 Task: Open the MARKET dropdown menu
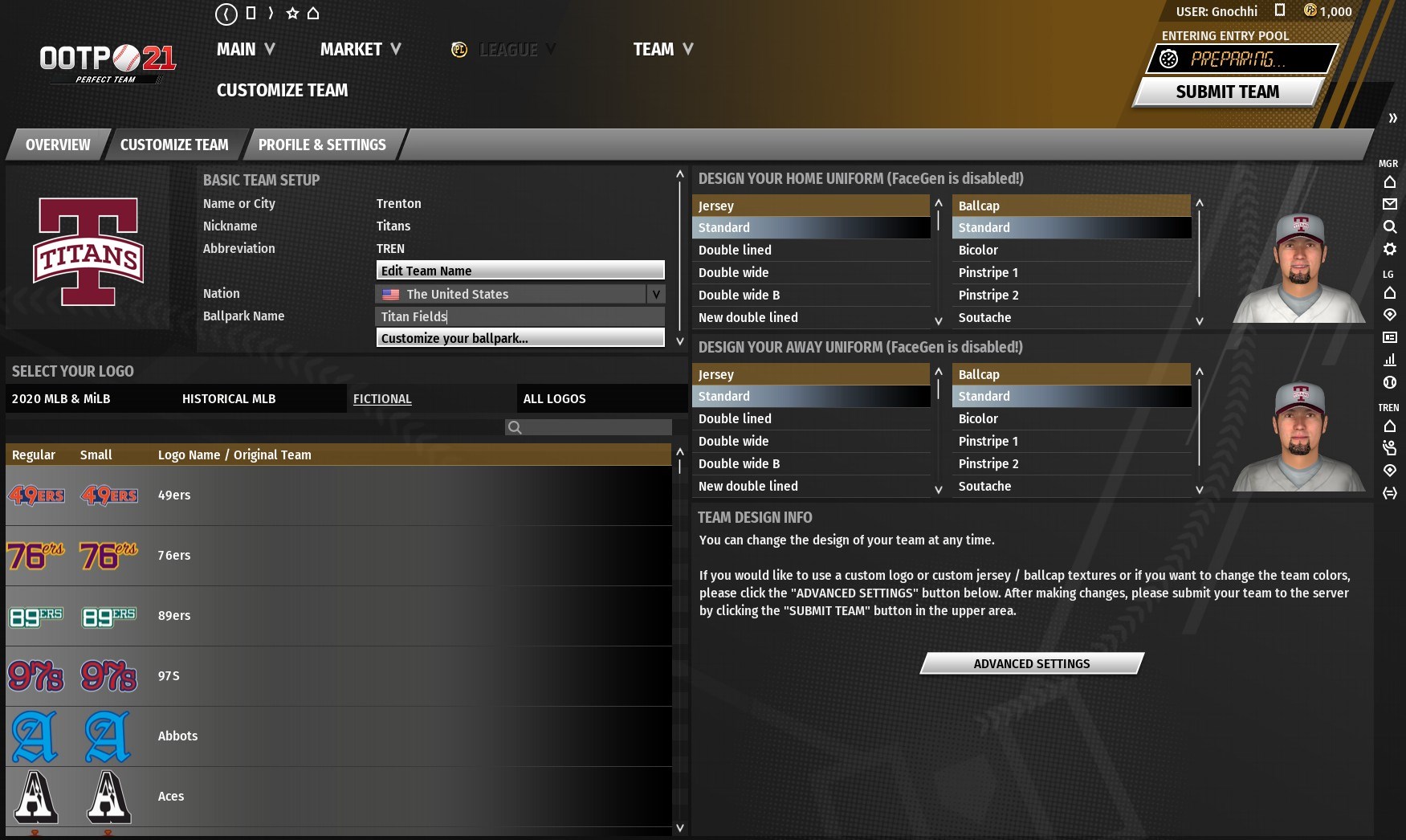[x=361, y=50]
